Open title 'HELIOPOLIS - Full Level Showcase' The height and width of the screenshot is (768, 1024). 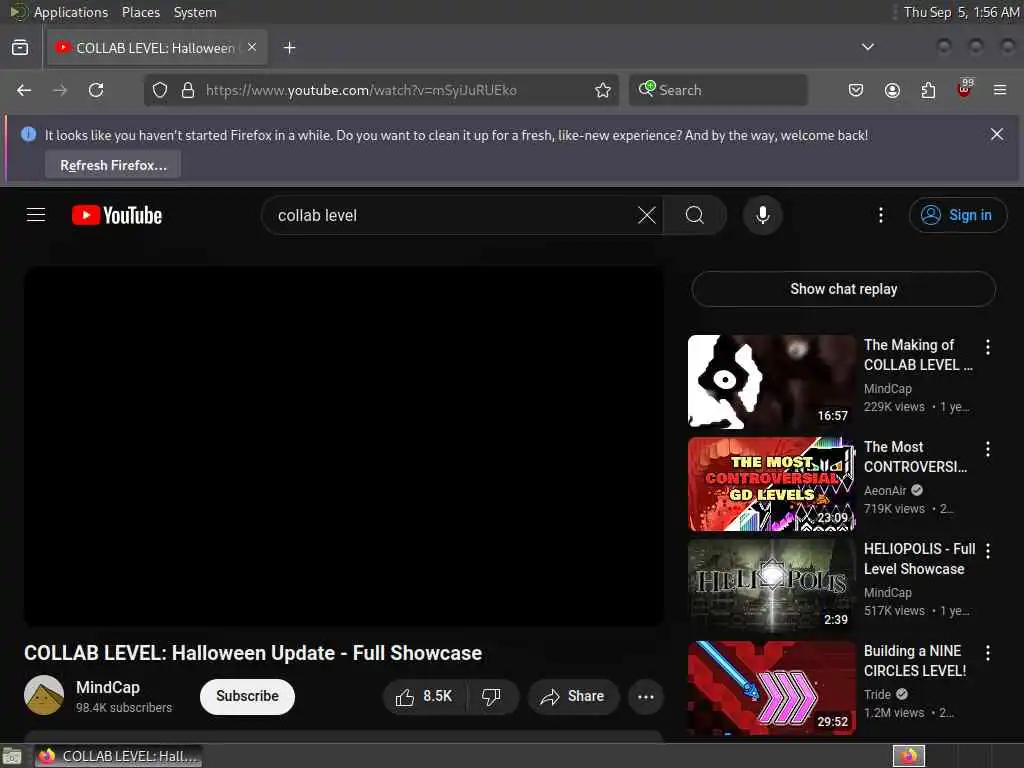pyautogui.click(x=920, y=558)
